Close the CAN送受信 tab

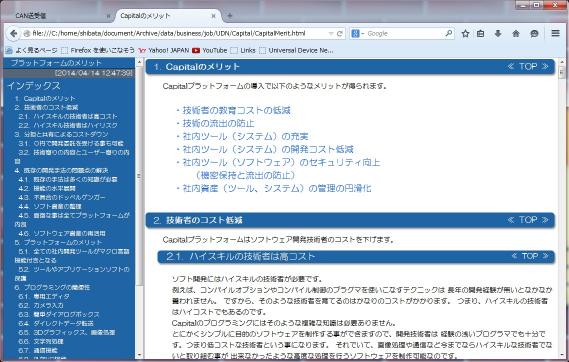tap(108, 16)
